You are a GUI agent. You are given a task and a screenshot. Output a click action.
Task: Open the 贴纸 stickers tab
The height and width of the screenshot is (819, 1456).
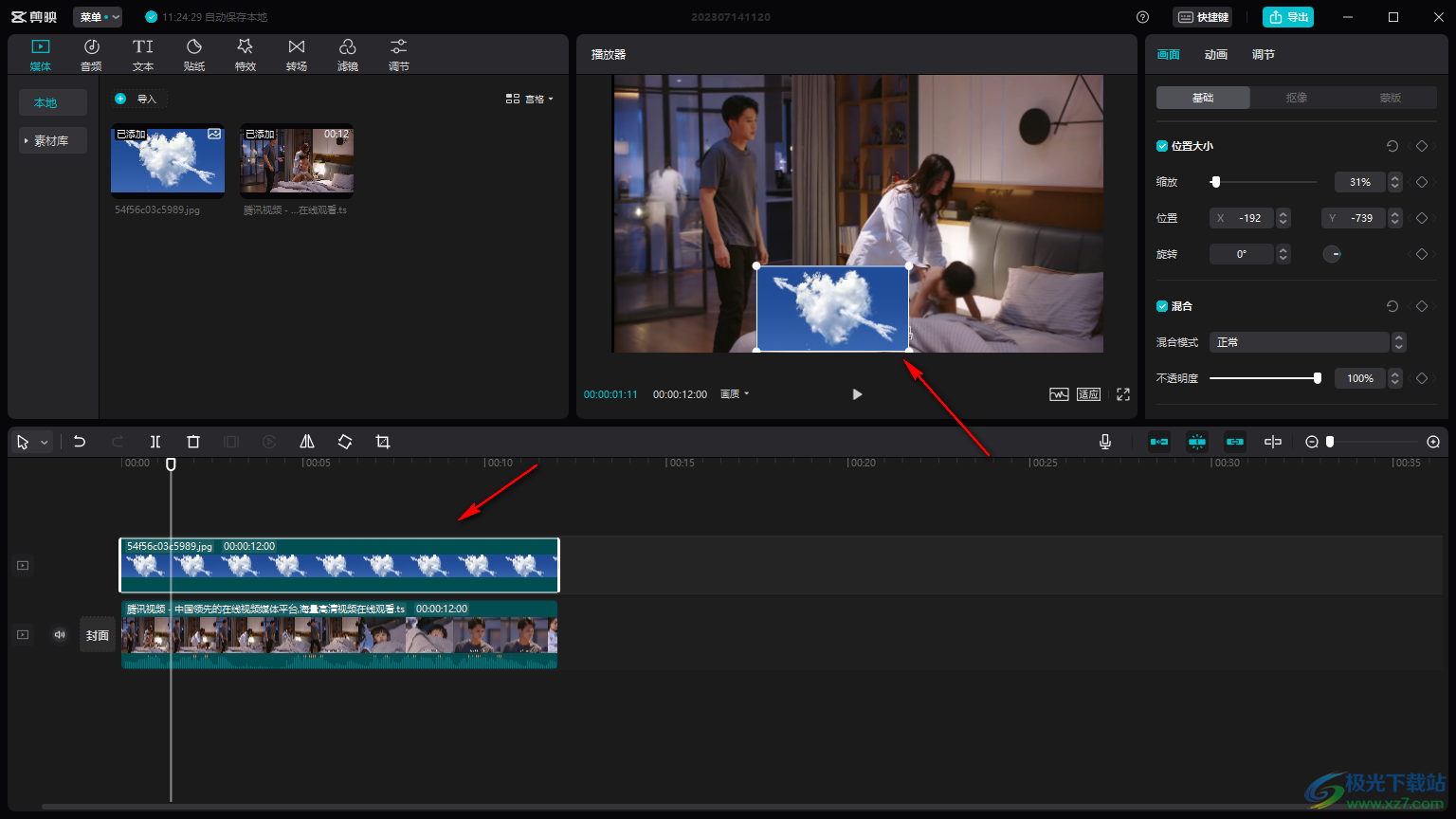click(194, 55)
